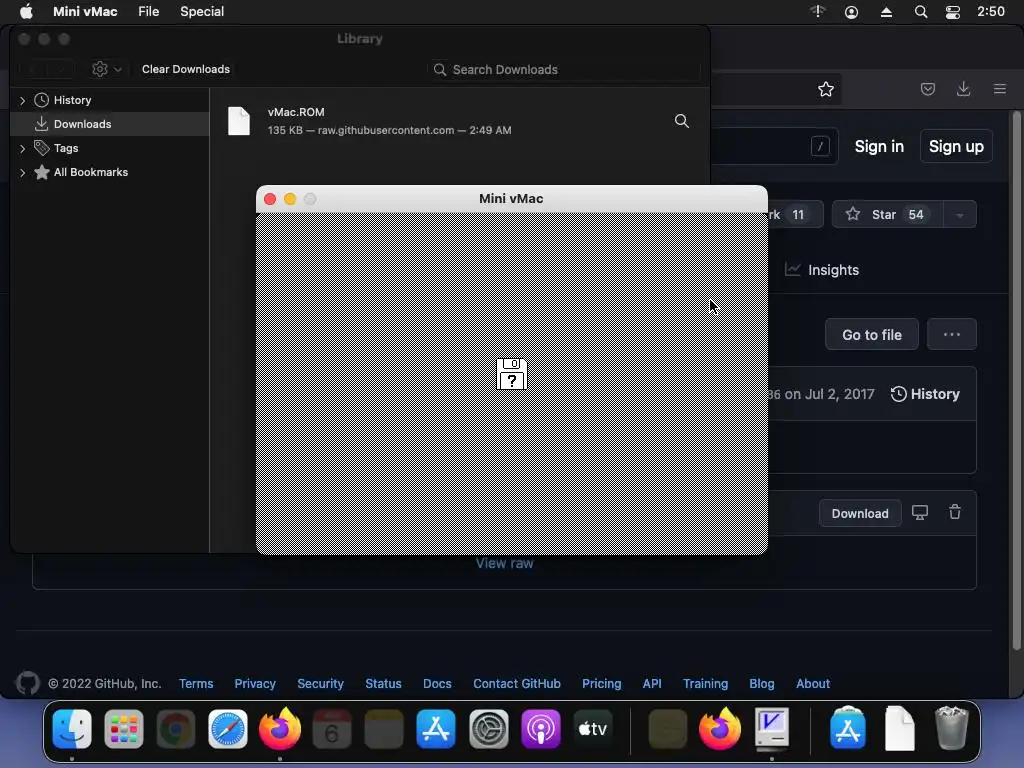Viewport: 1024px width, 768px height.
Task: Click the GitHub Sign in link
Action: point(879,146)
